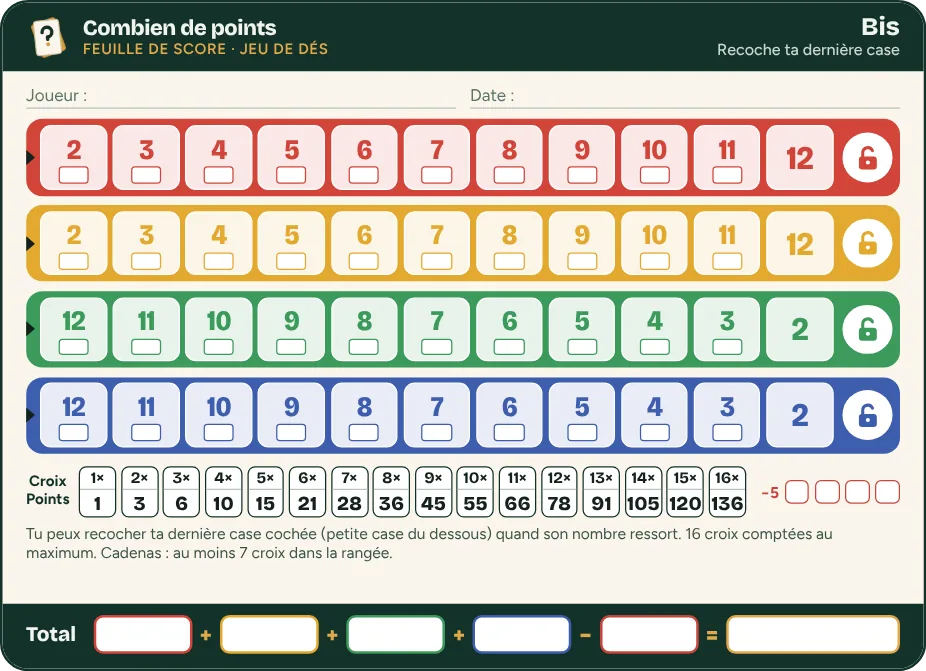Check the third -5 penalty box
926x671 pixels.
pyautogui.click(x=857, y=492)
